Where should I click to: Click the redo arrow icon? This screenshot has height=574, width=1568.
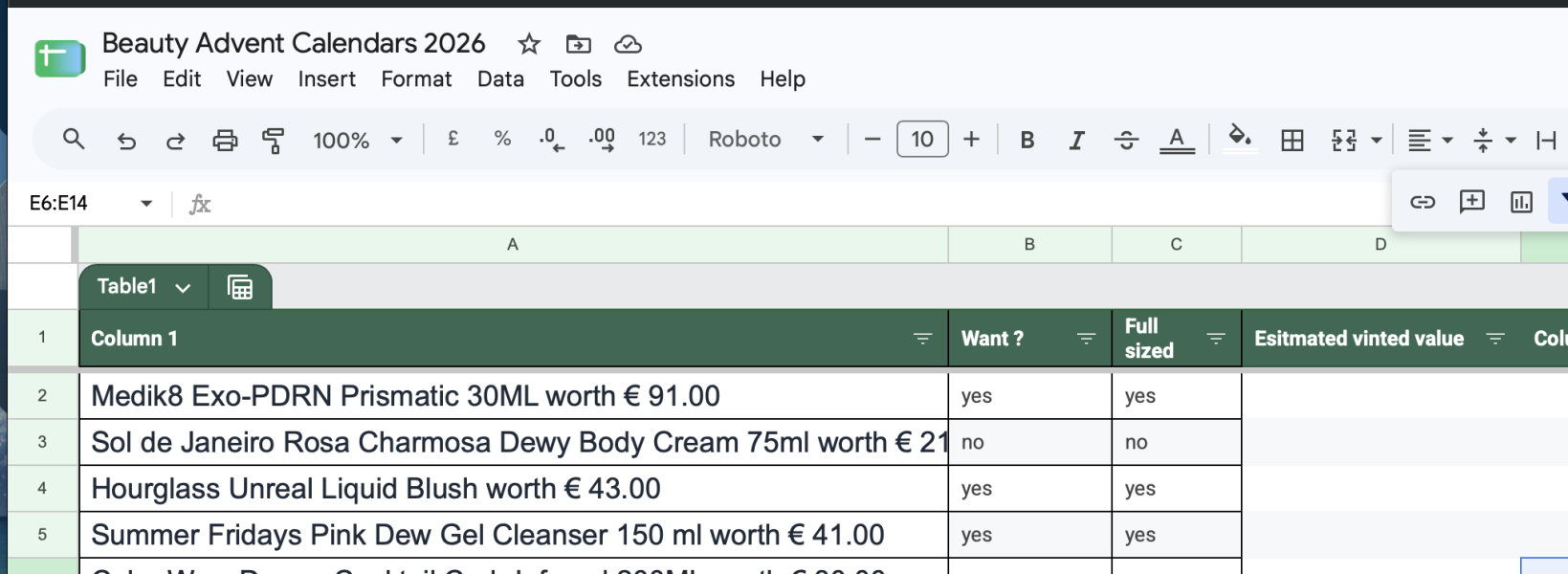pyautogui.click(x=175, y=141)
